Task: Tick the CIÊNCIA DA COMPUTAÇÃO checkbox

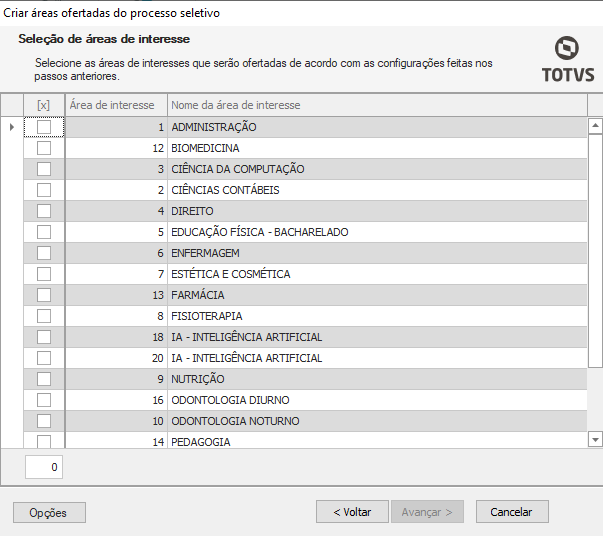Action: coord(44,169)
